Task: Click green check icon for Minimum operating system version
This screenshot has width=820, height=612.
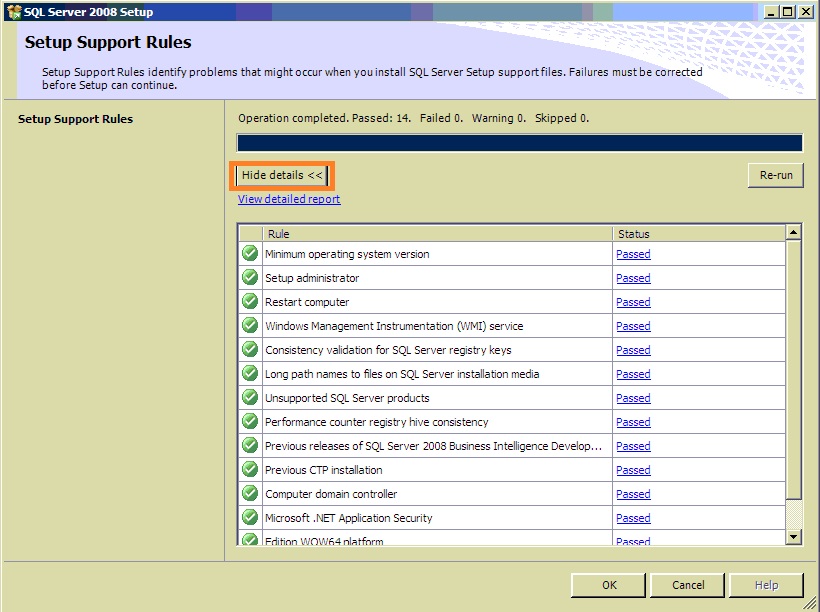Action: pos(250,254)
